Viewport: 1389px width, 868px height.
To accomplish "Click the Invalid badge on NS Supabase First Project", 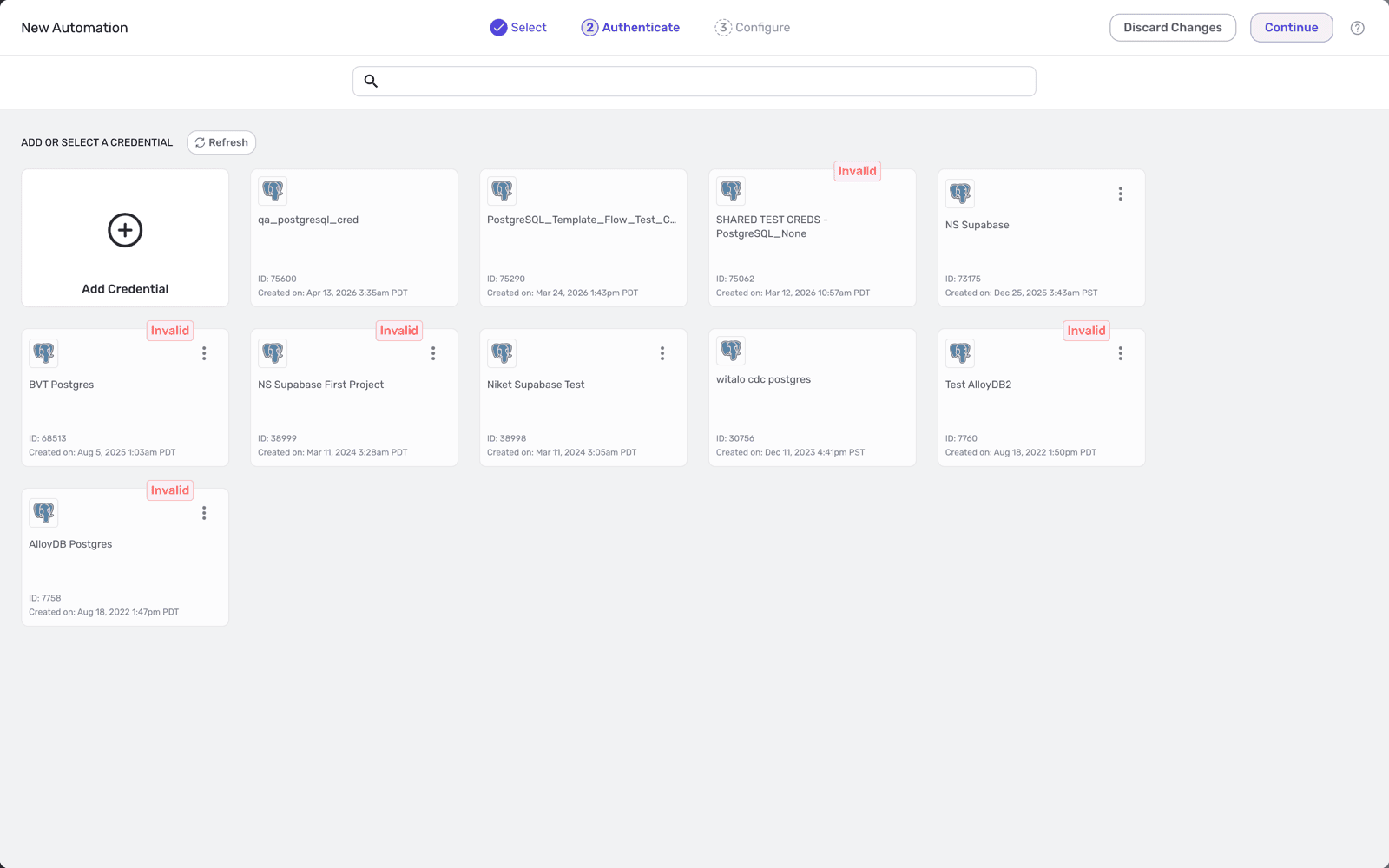I will (399, 331).
